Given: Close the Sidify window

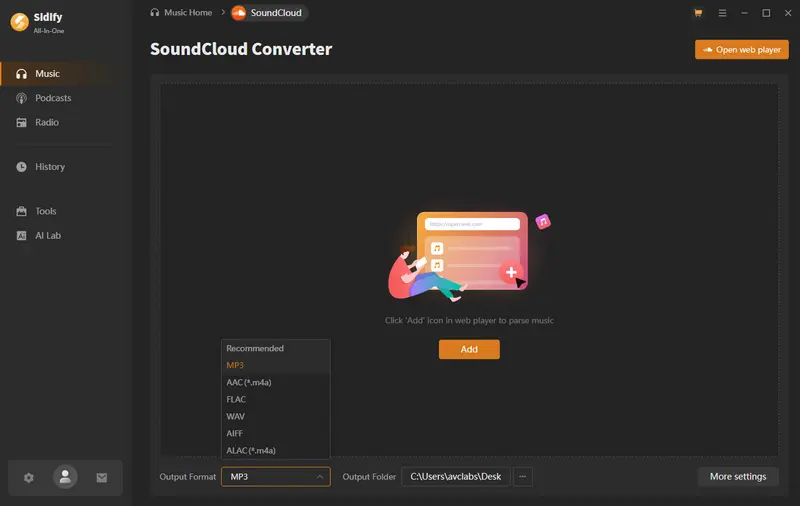Looking at the screenshot, I should (x=788, y=13).
